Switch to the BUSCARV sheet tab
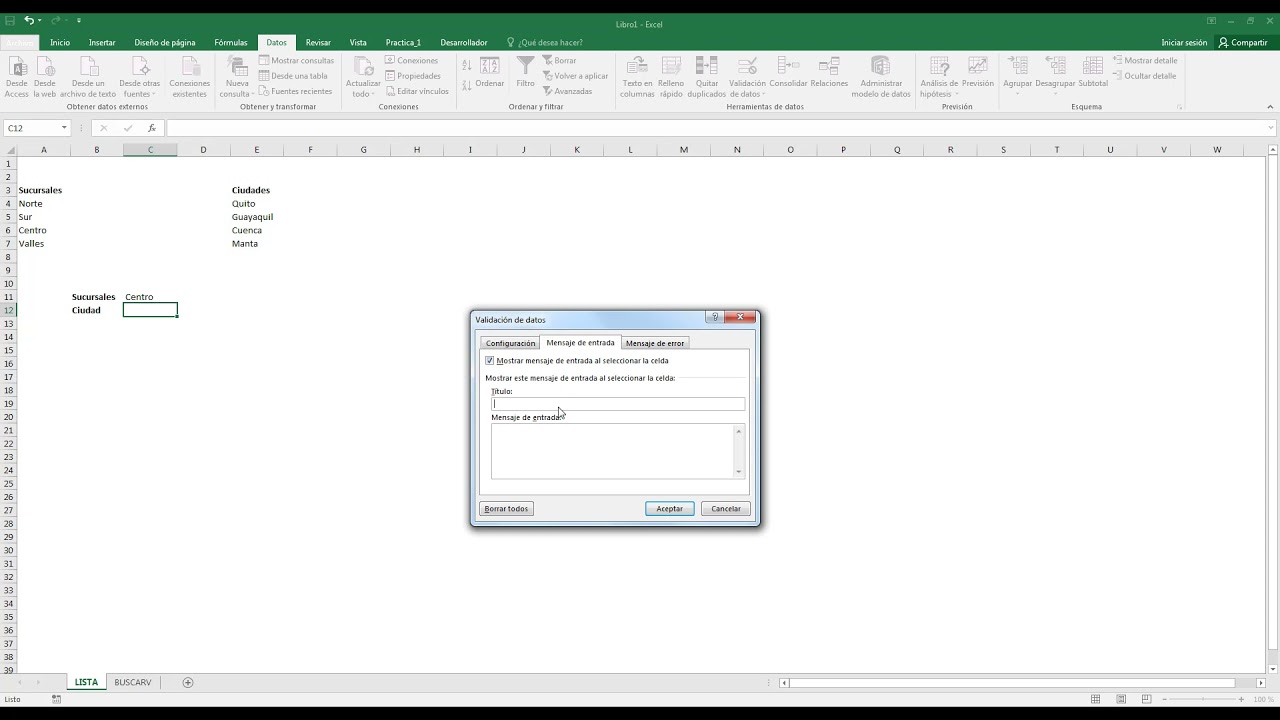Image resolution: width=1280 pixels, height=720 pixels. (133, 682)
